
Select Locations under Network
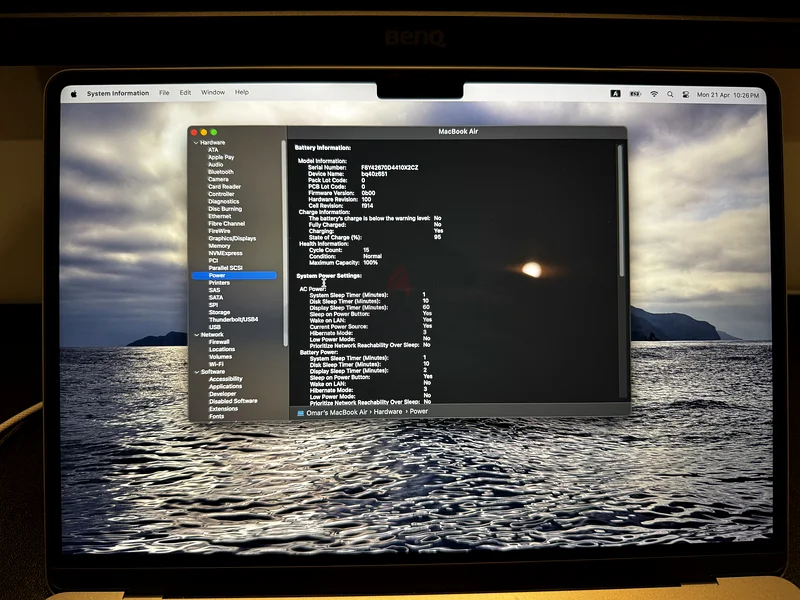pos(222,349)
